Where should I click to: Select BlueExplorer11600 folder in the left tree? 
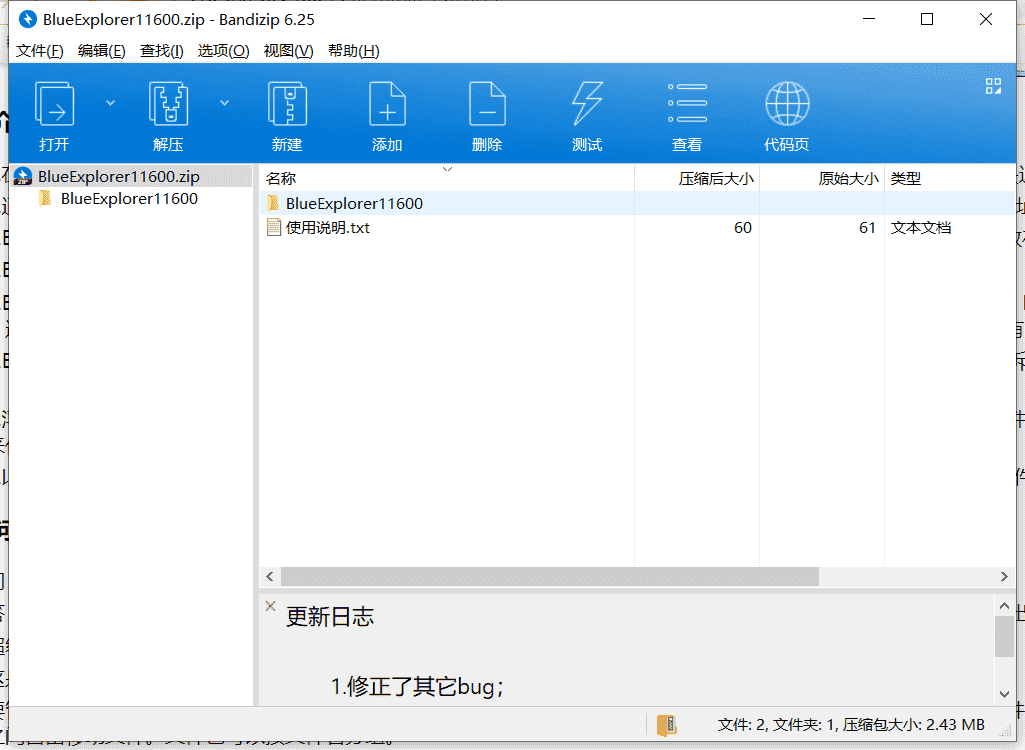click(x=129, y=199)
